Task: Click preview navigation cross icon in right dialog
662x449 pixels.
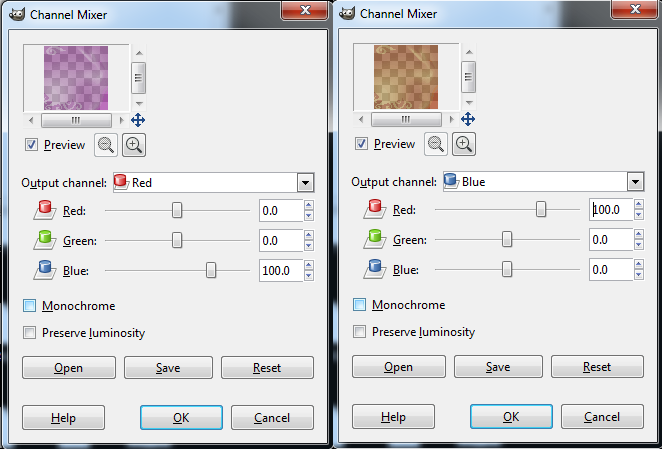Action: [x=468, y=120]
